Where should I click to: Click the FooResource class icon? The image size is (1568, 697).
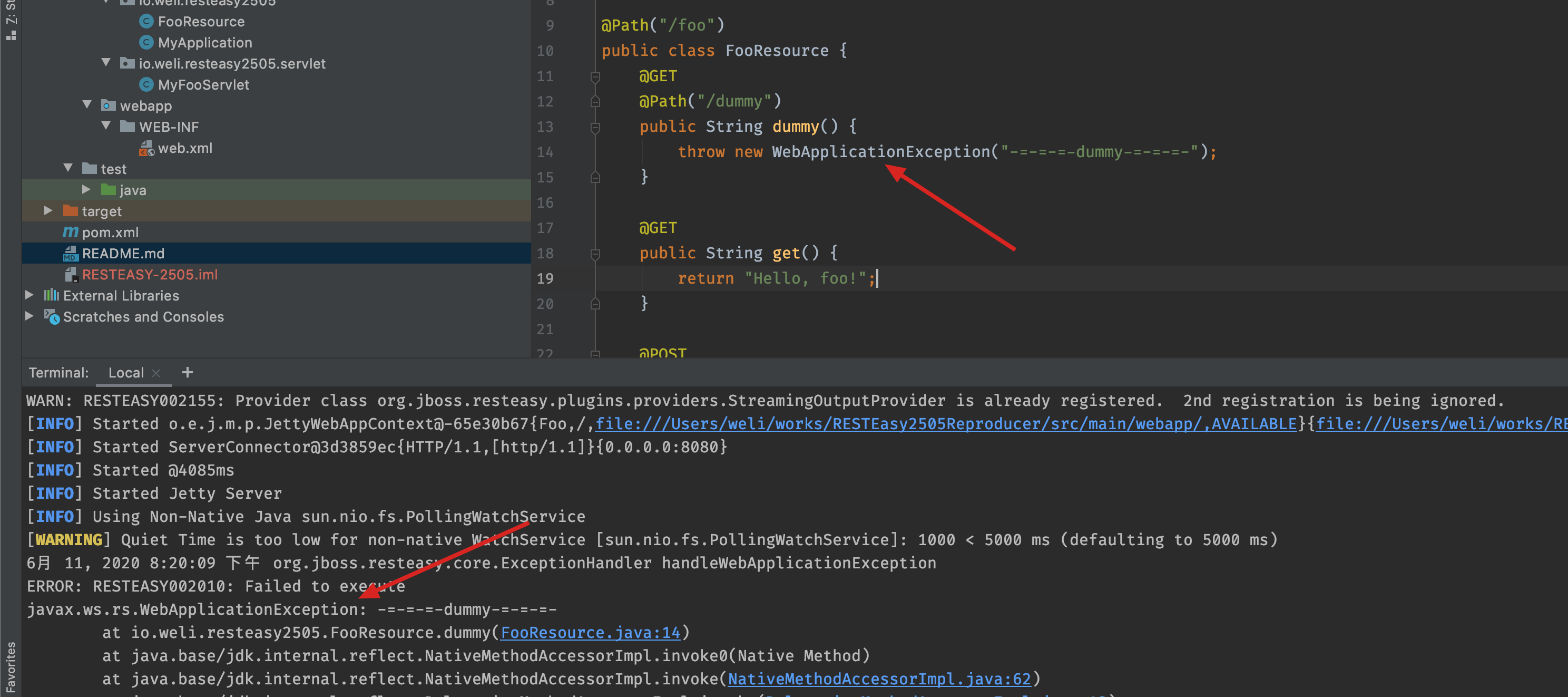pos(146,22)
